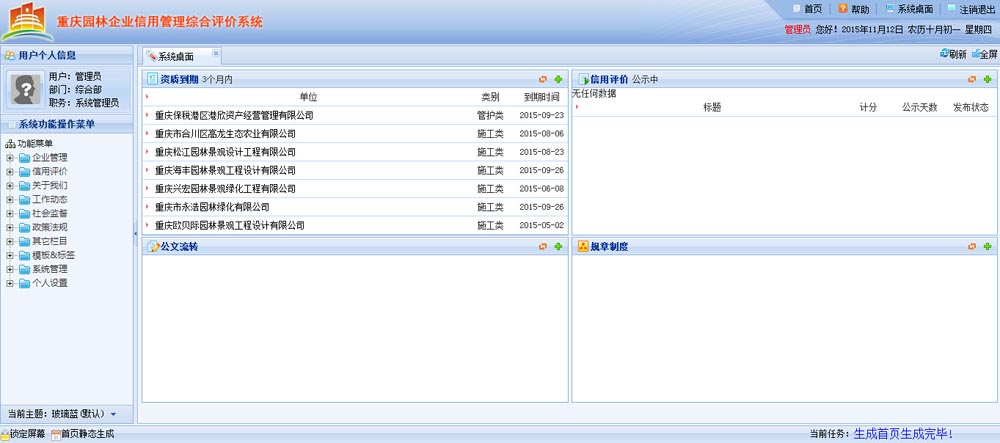Viewport: 1000px width, 443px height.
Task: Click the green plus icon in 信用评价 panel
Action: (x=987, y=79)
